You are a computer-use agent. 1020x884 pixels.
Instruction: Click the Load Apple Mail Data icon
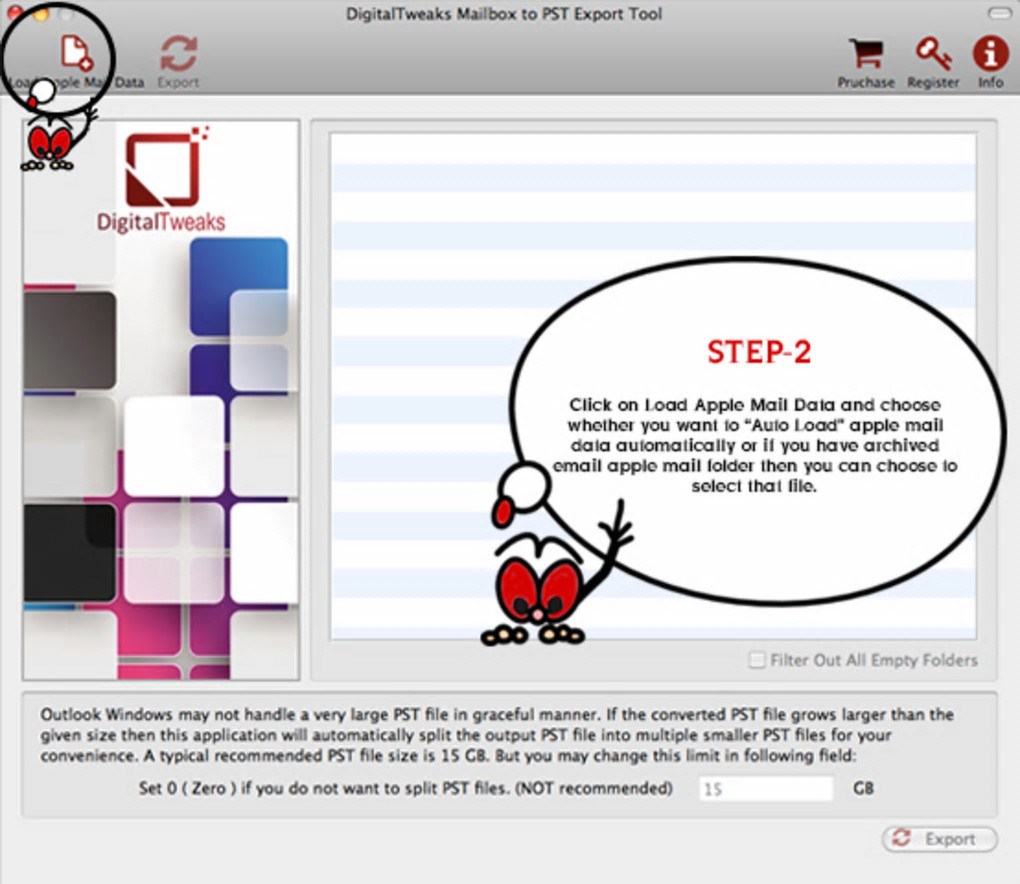pos(77,52)
